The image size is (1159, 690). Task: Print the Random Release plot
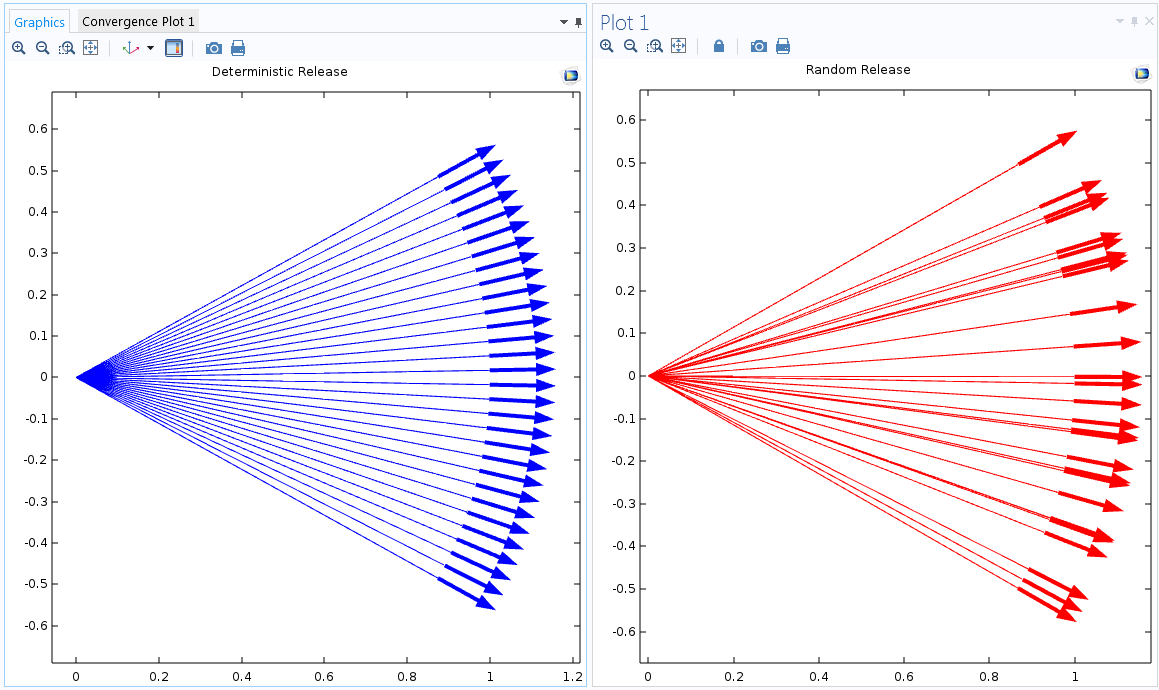point(783,46)
